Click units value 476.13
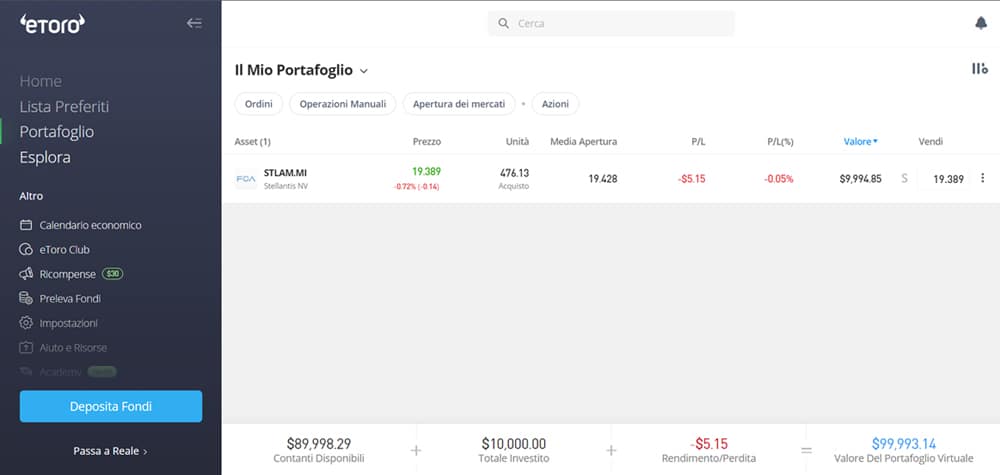The width and height of the screenshot is (1000, 475). pos(514,173)
